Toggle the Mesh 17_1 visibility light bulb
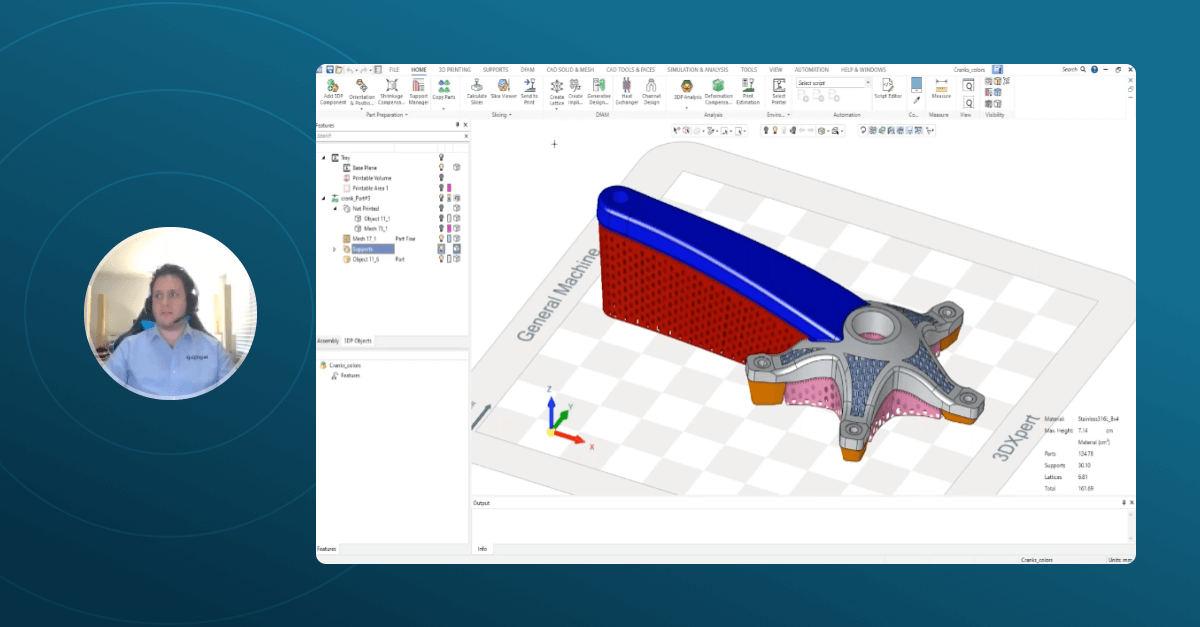 pos(441,239)
